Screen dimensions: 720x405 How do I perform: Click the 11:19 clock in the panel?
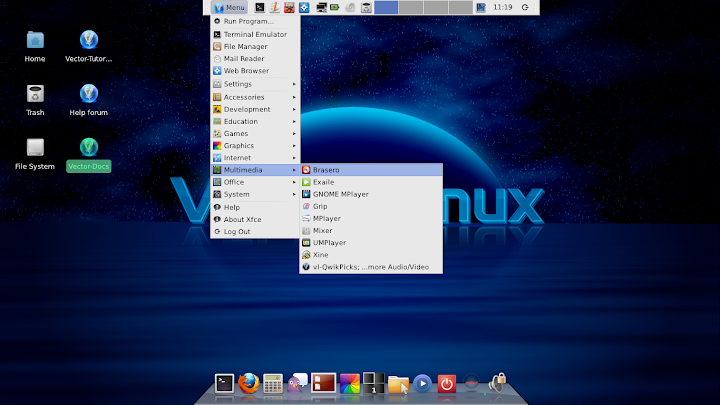coord(502,7)
